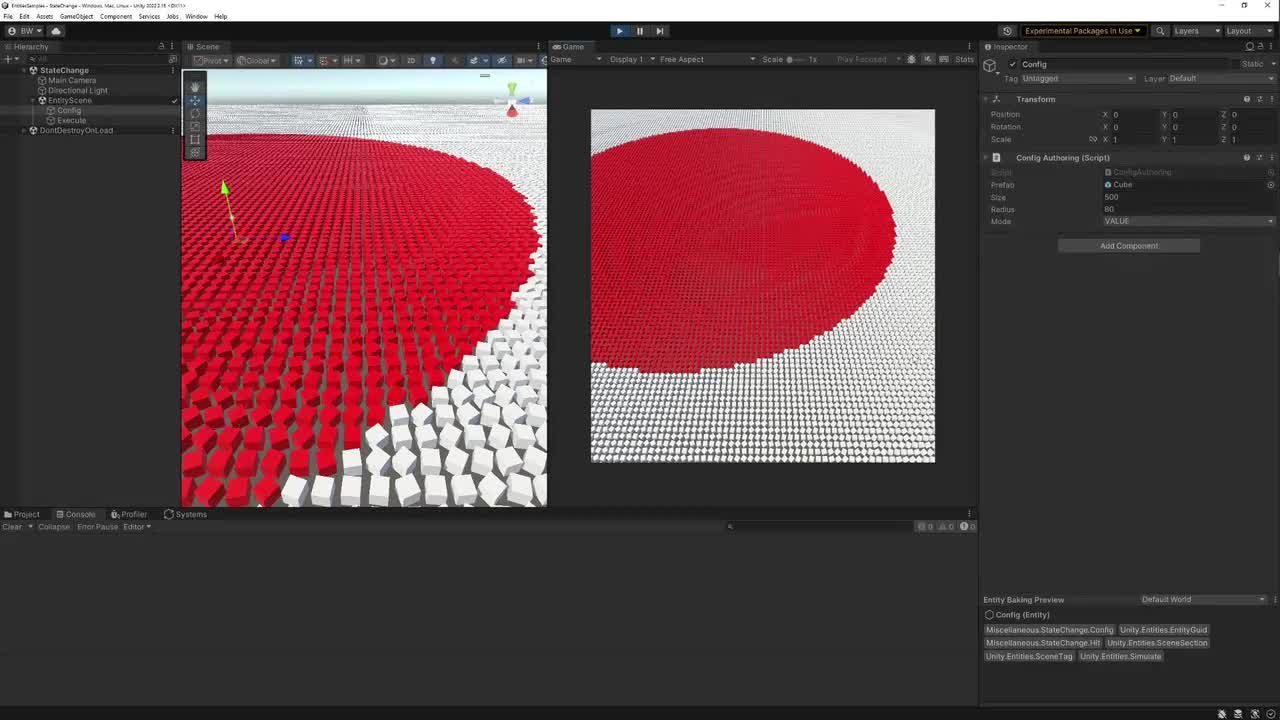
Task: Open the Pivot dropdown
Action: tap(210, 60)
